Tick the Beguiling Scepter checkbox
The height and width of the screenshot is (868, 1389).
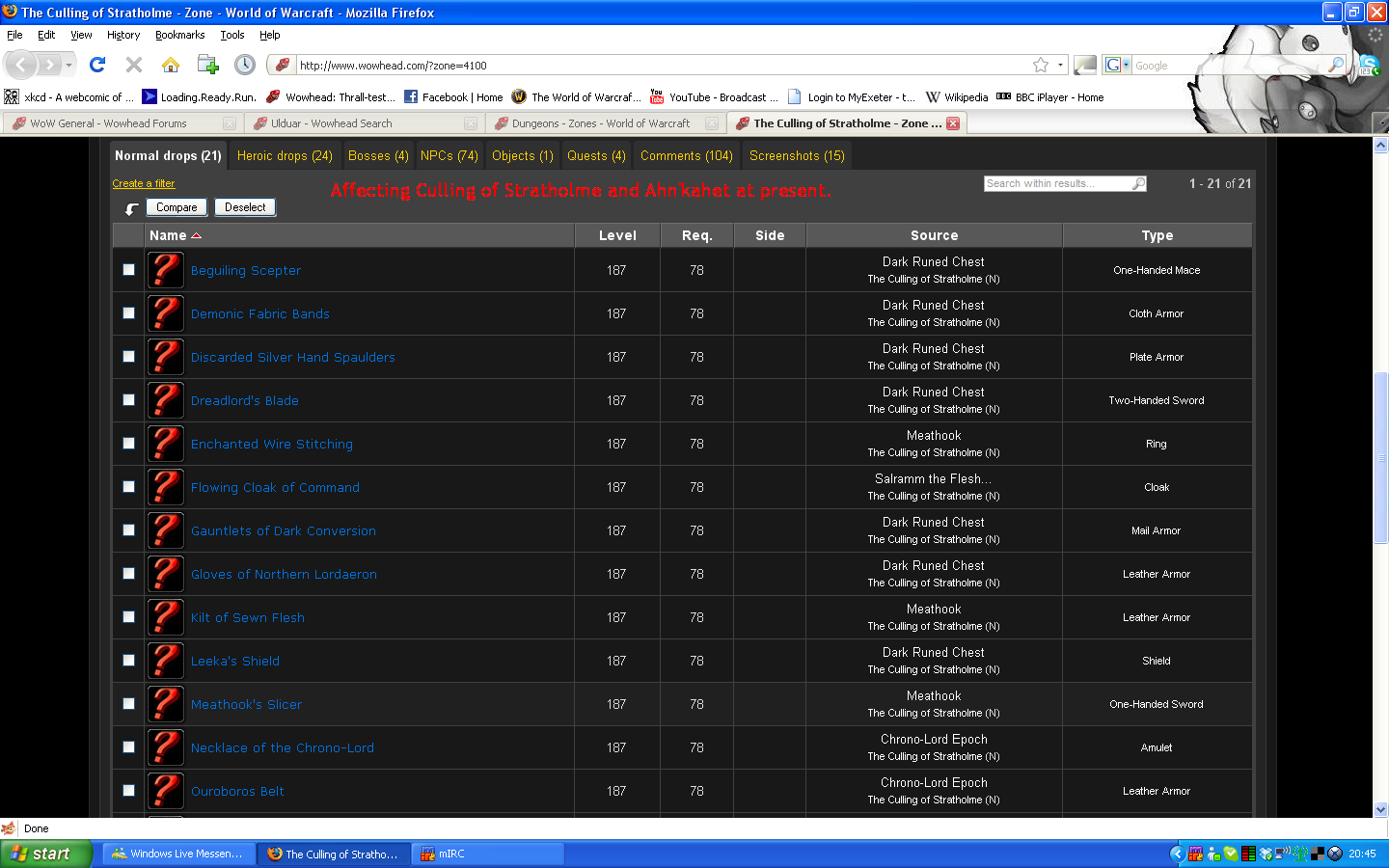point(129,270)
